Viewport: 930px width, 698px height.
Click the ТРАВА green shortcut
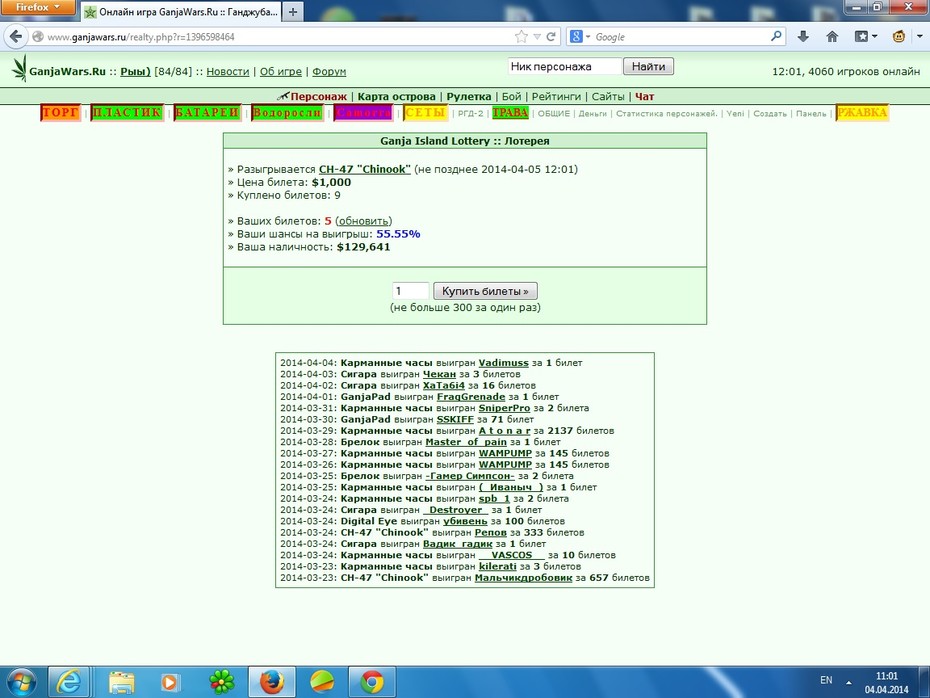coord(510,113)
